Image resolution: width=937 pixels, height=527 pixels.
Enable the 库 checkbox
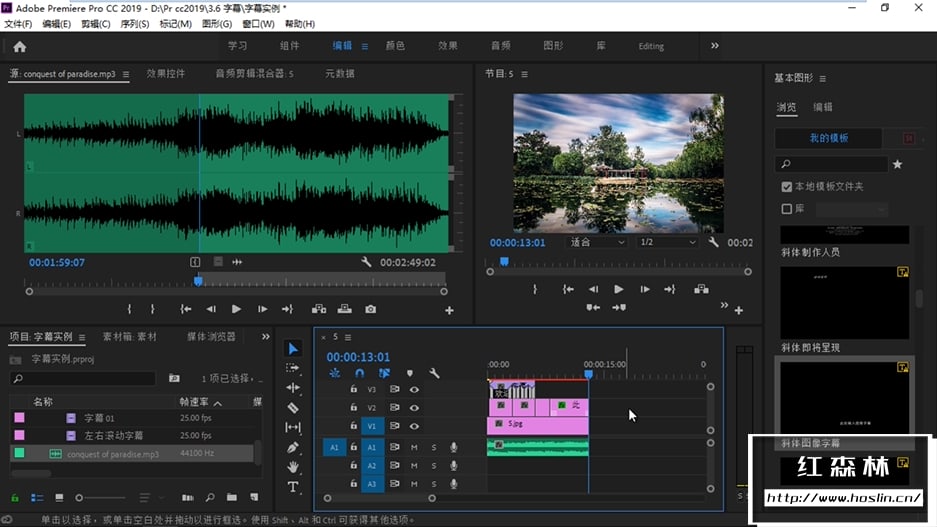786,209
